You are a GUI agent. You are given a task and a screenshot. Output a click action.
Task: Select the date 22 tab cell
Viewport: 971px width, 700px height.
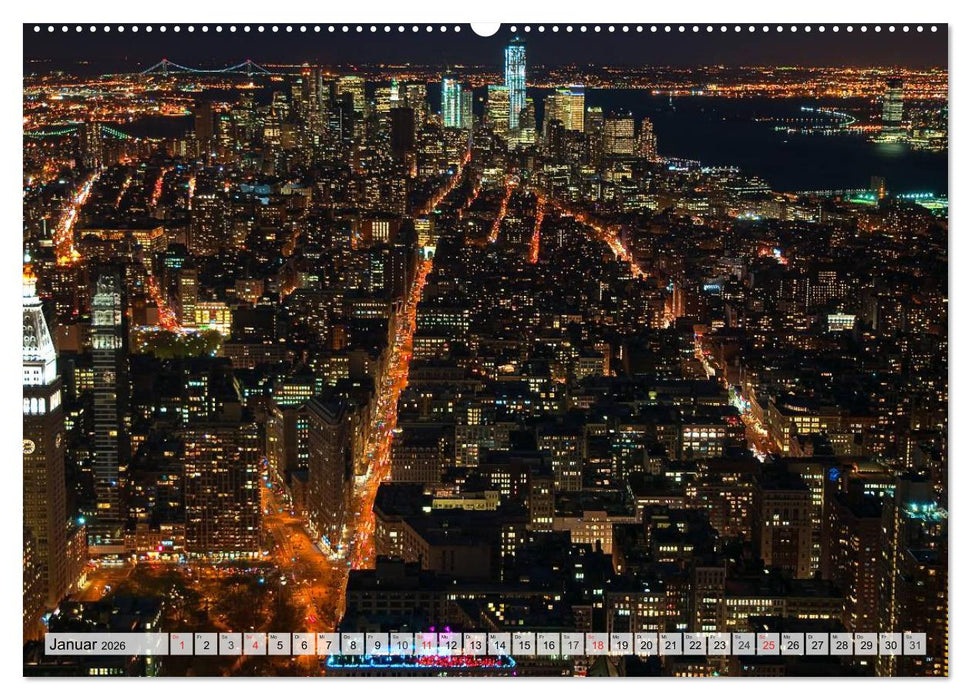tap(694, 645)
